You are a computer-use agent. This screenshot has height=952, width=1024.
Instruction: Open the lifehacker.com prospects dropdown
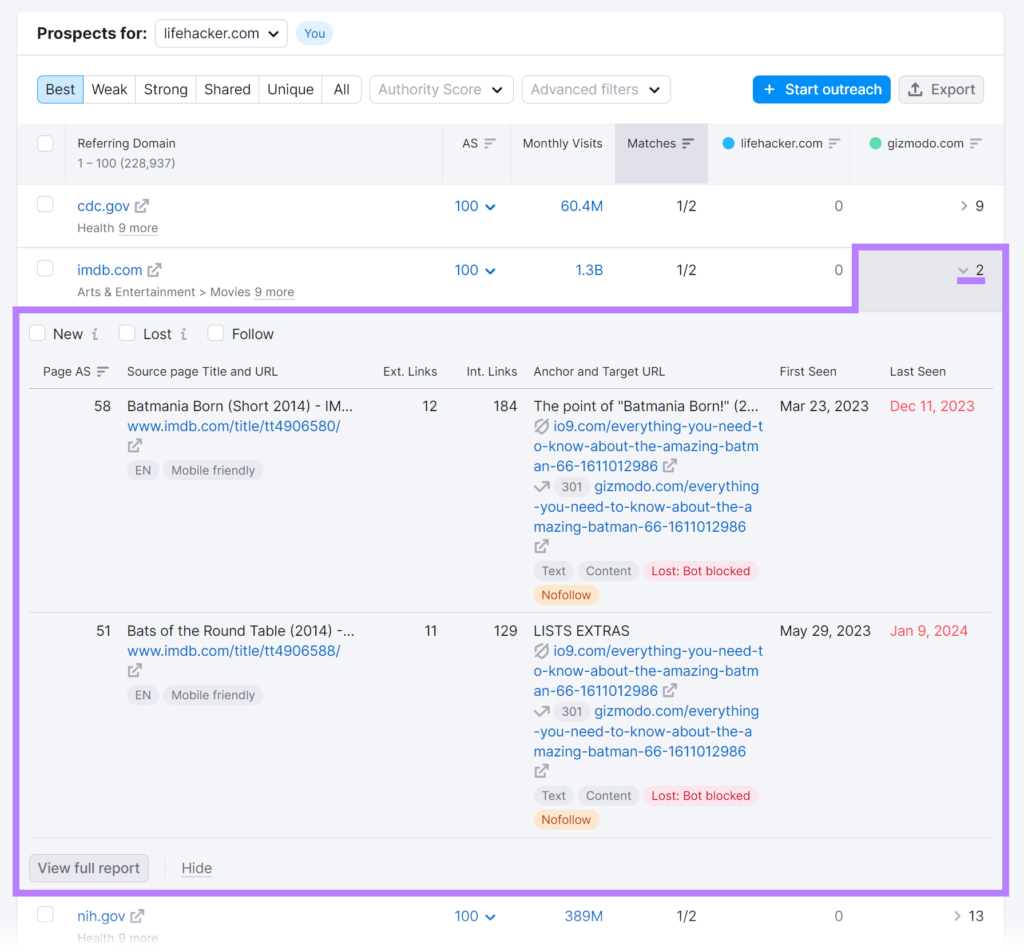click(x=221, y=33)
